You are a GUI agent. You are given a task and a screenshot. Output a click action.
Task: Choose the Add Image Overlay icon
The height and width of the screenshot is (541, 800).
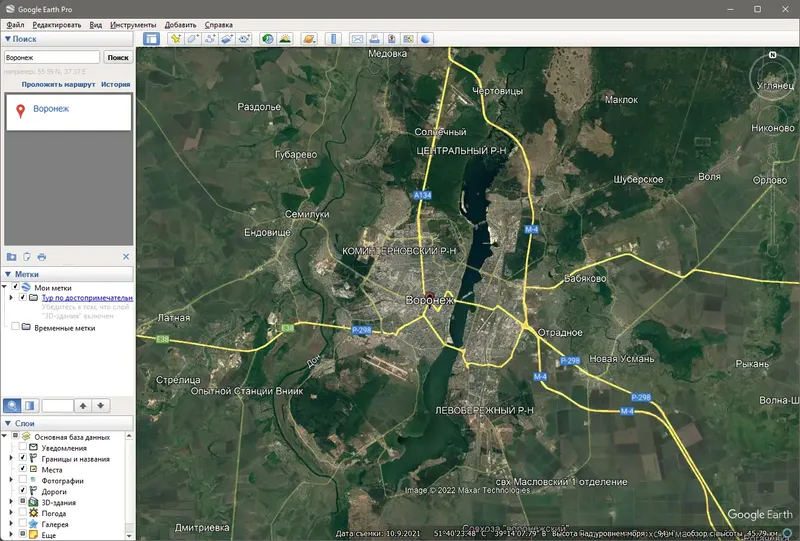(227, 39)
